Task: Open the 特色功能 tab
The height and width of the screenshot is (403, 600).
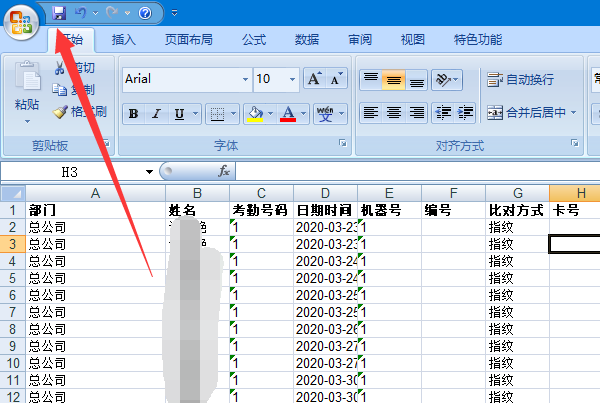Action: 478,39
